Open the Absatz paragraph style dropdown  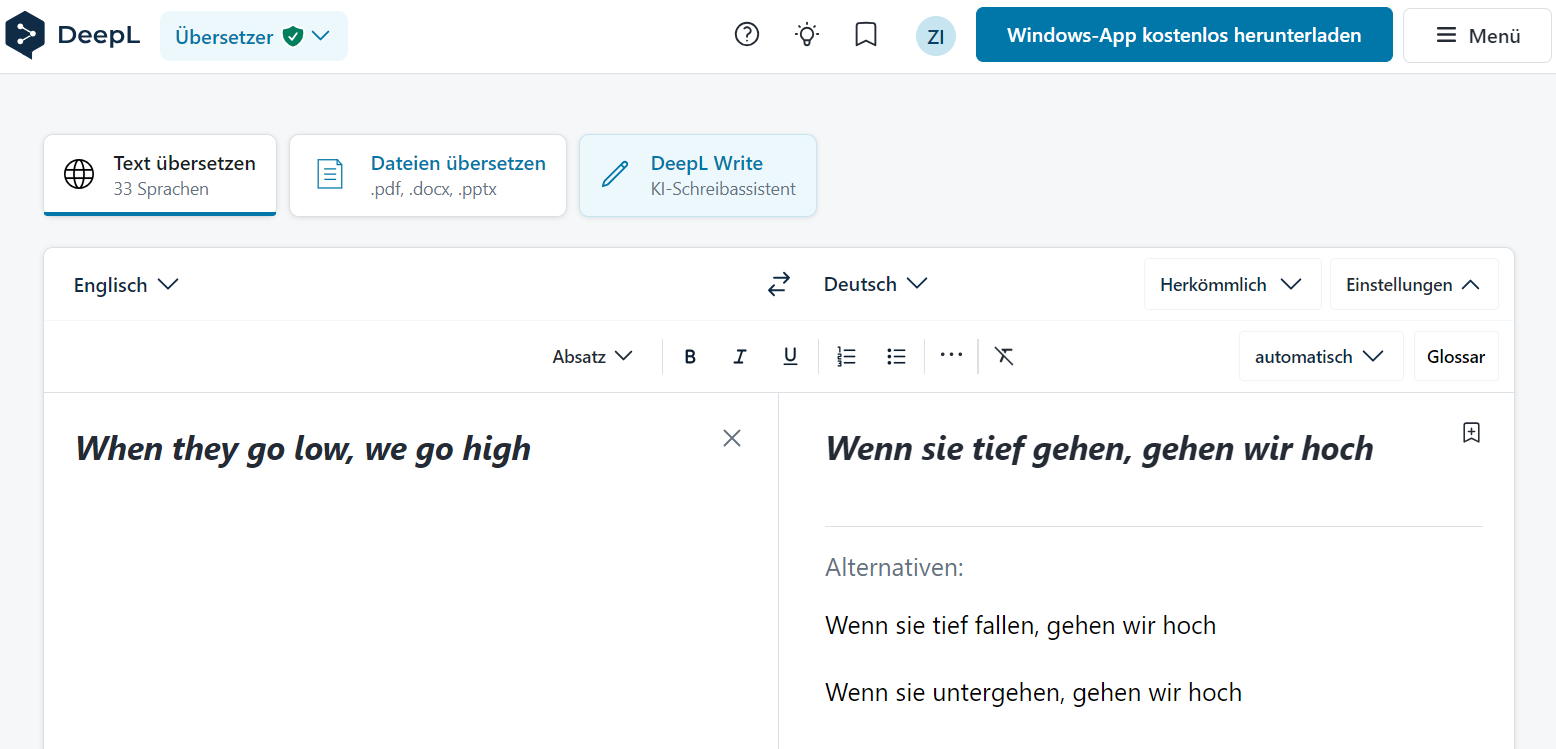tap(593, 357)
